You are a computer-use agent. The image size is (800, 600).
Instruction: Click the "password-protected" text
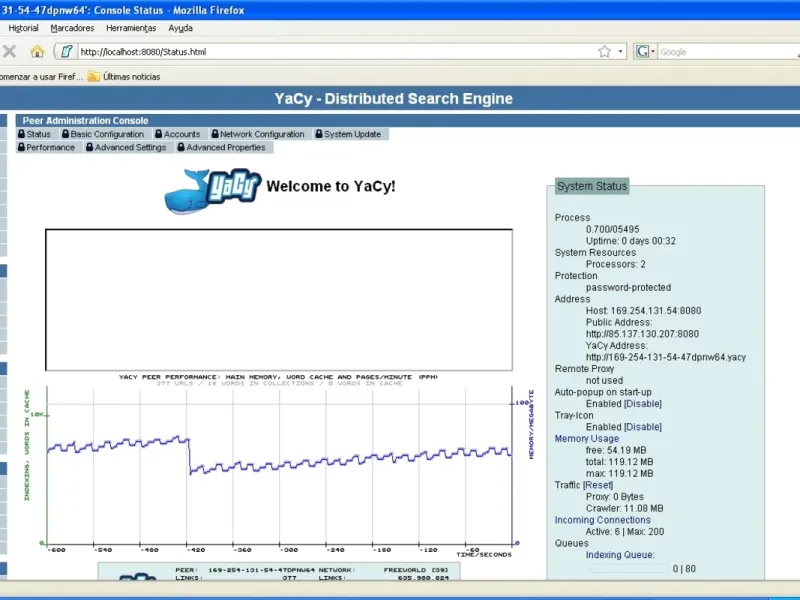tap(629, 287)
